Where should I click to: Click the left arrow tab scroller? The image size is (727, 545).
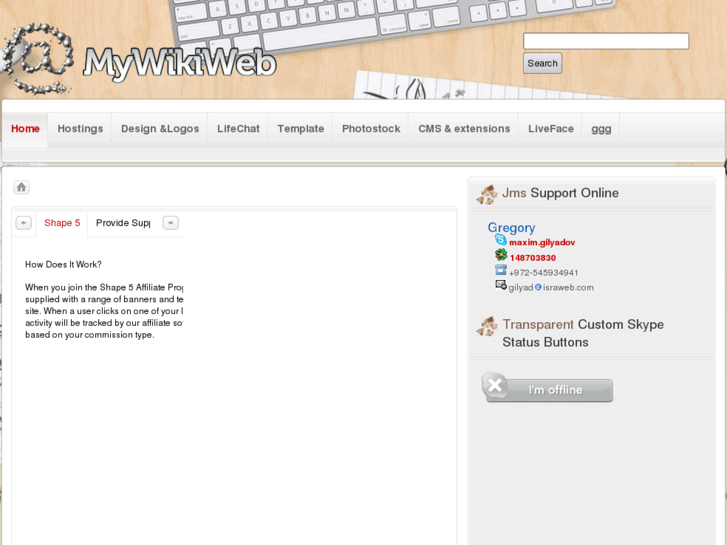pos(24,223)
